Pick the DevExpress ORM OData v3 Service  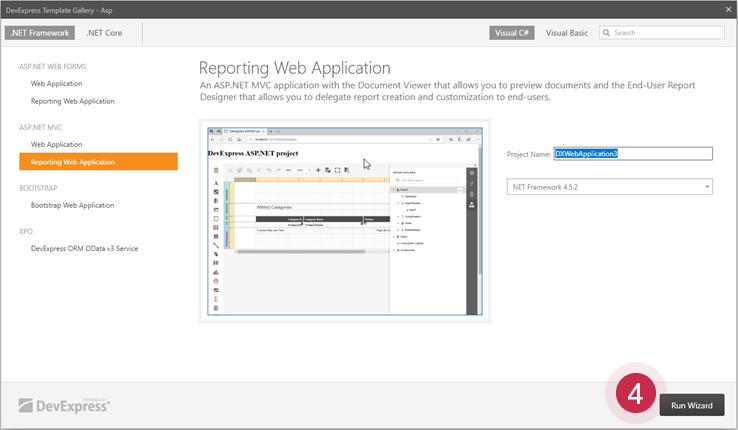click(84, 248)
